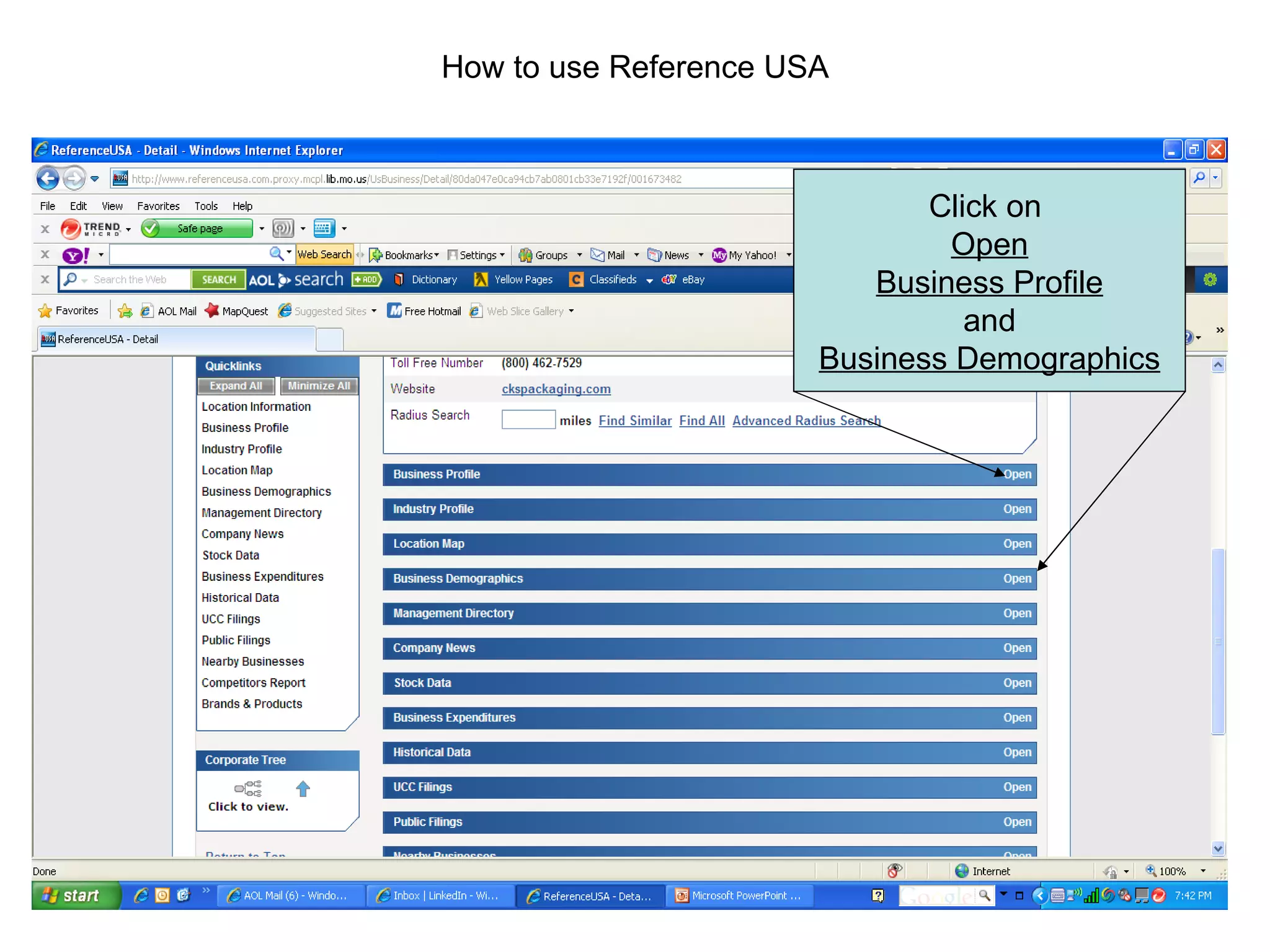Open the Yahoo logo dropdown arrow
The height and width of the screenshot is (952, 1270).
100,255
